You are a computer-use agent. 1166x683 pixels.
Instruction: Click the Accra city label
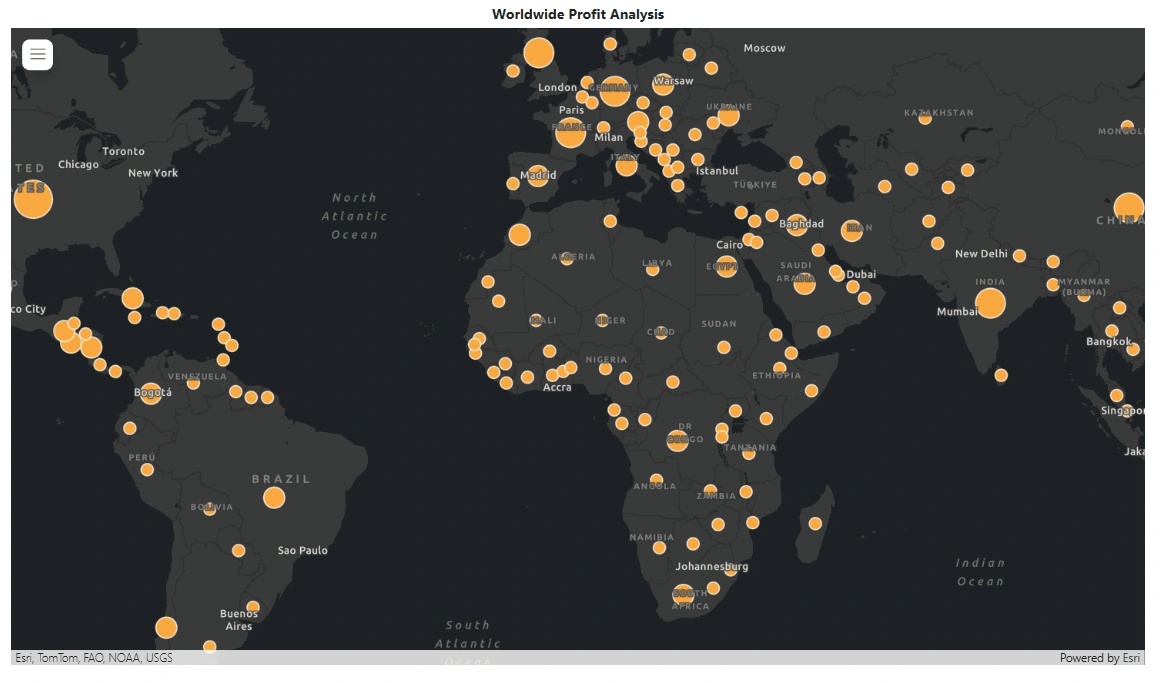(x=557, y=388)
